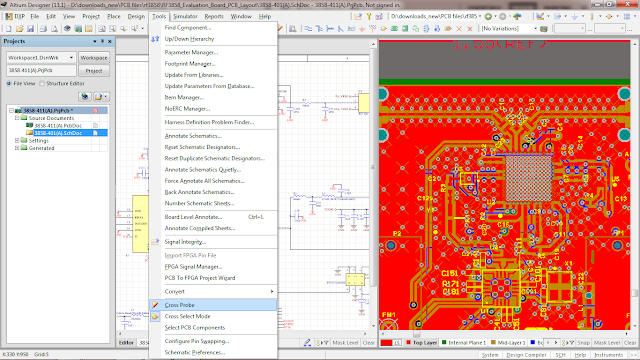Collapse the Source Documents folder
640x360 pixels.
[17, 118]
